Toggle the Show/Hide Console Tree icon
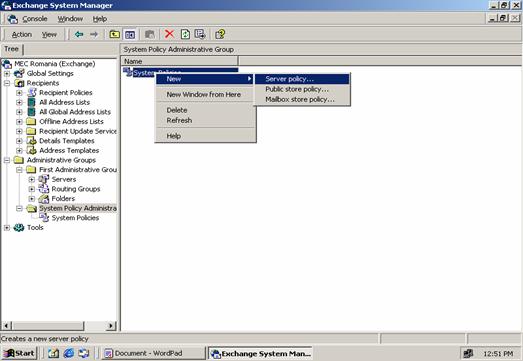 click(130, 34)
